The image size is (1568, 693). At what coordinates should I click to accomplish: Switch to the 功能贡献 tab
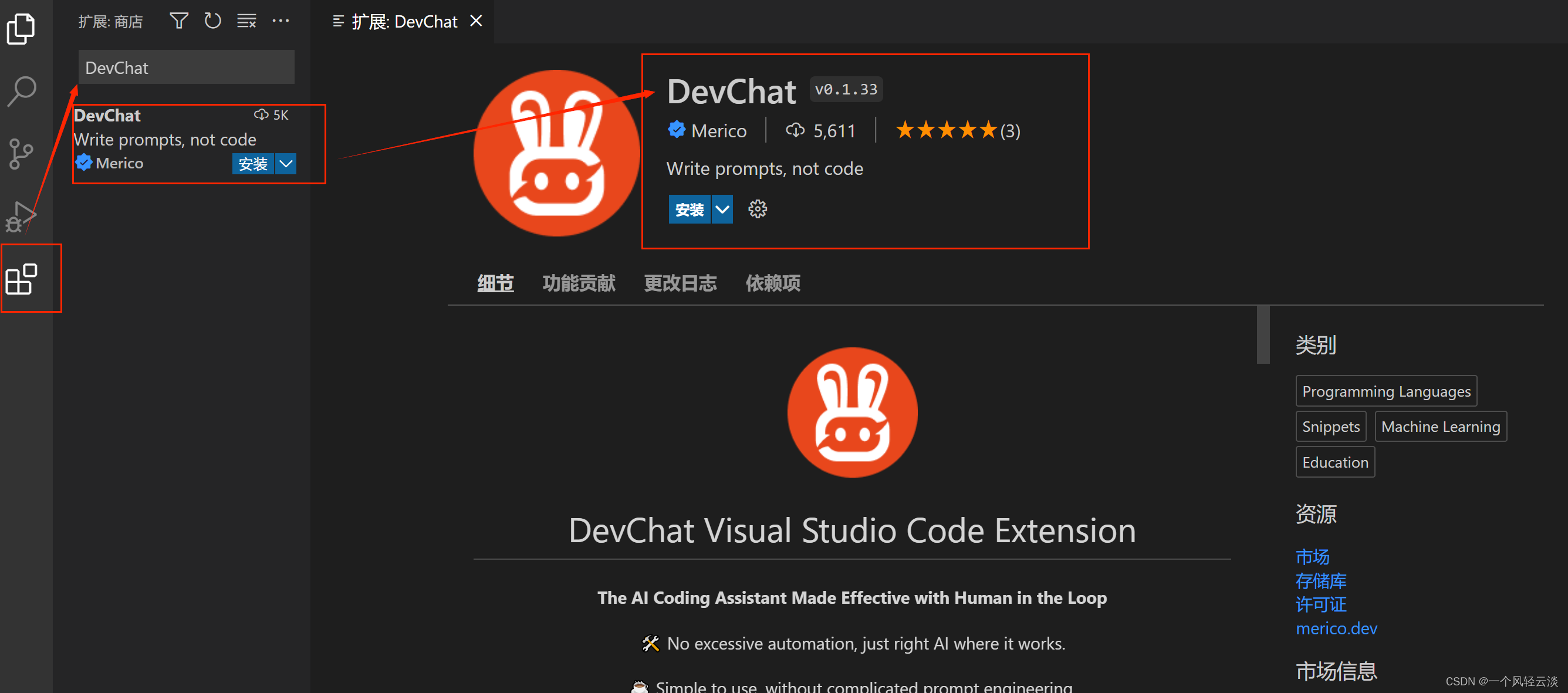tap(578, 282)
